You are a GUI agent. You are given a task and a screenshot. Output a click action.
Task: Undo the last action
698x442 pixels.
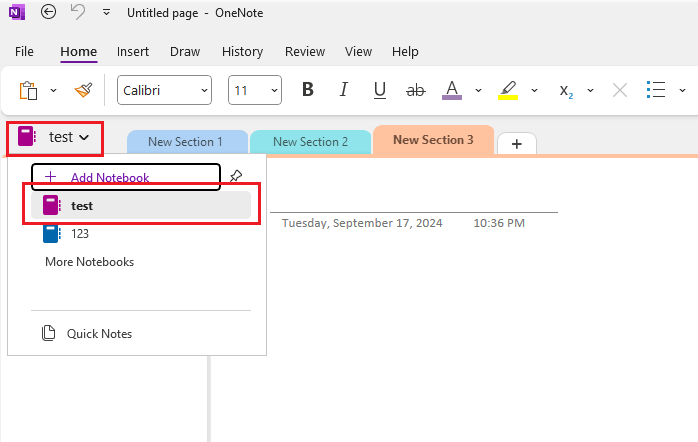(x=78, y=12)
